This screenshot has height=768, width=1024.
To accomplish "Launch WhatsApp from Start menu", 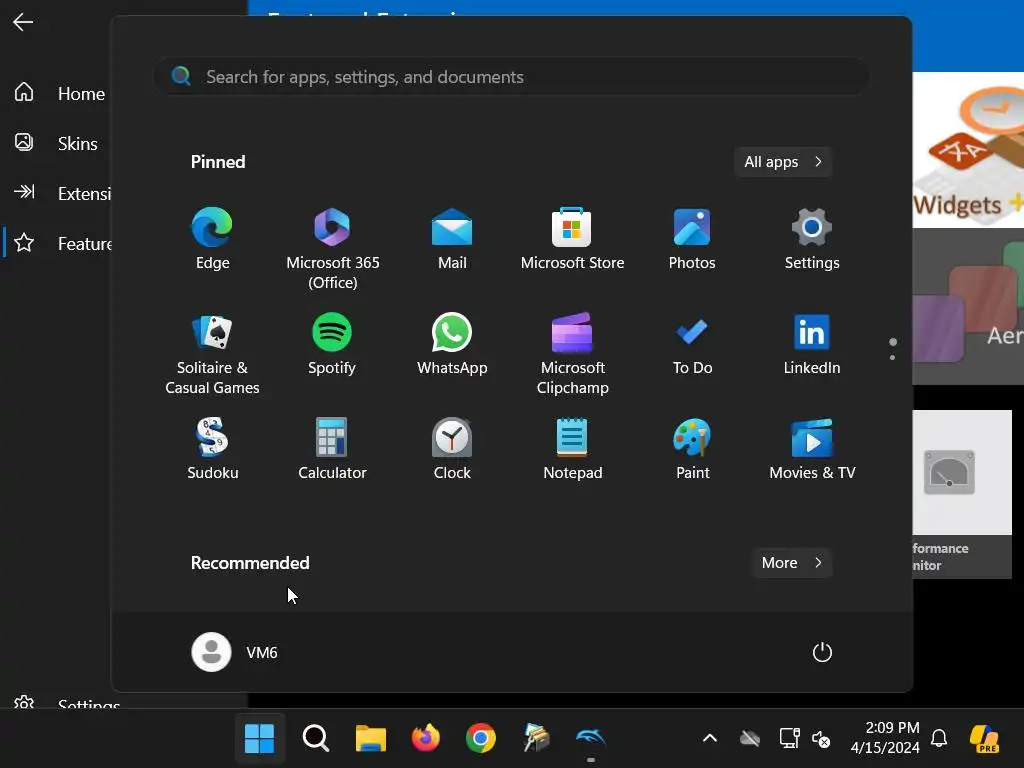I will (x=452, y=344).
